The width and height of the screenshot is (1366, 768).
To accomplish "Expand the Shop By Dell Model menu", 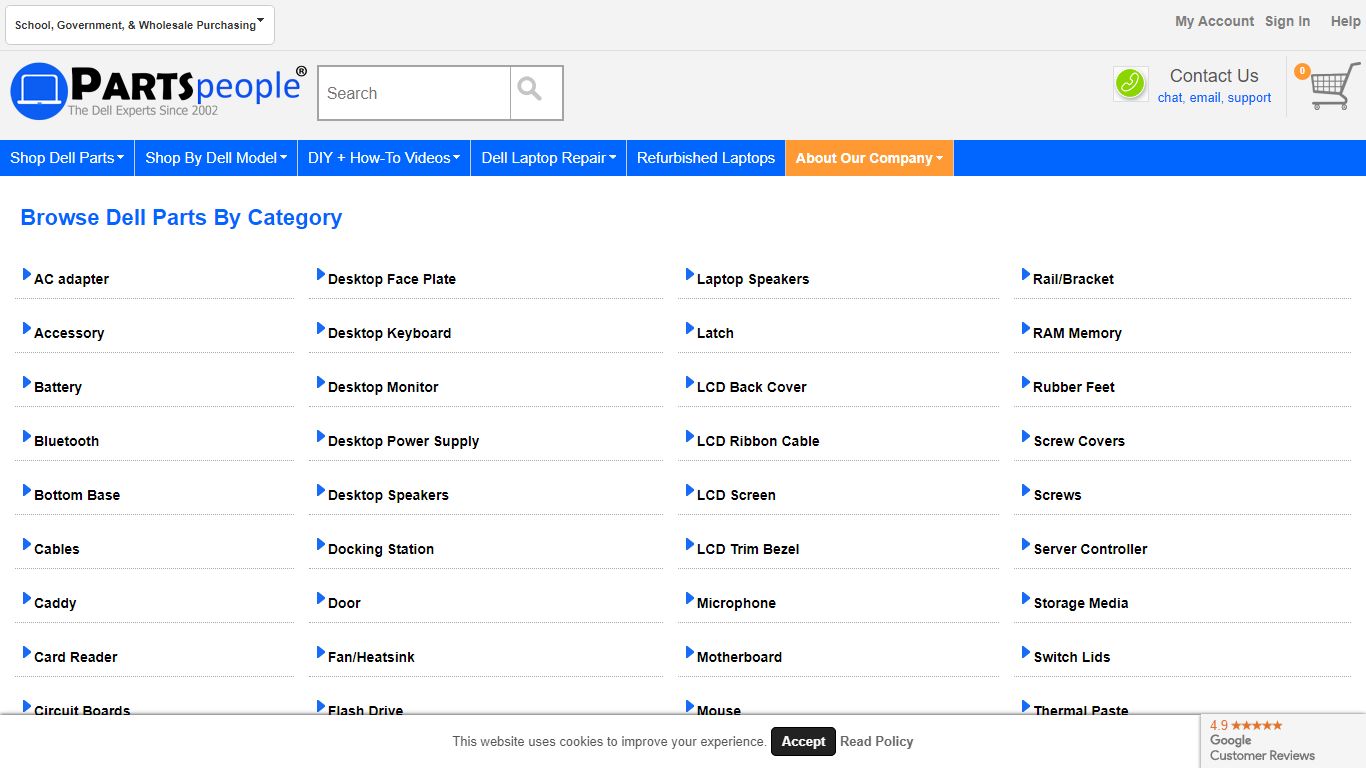I will (x=216, y=158).
